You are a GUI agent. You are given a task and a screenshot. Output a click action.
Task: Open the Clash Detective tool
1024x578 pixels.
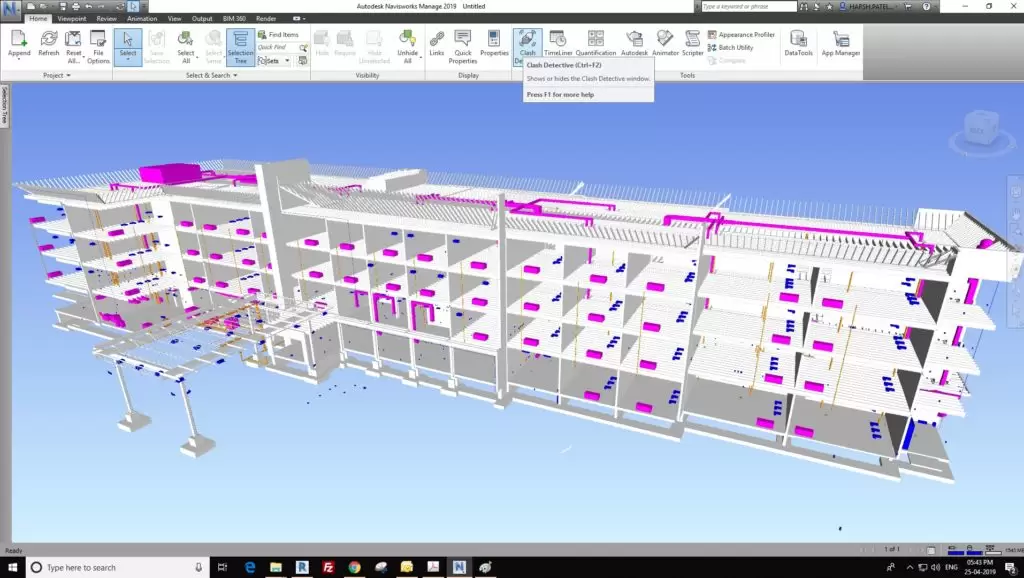click(527, 44)
